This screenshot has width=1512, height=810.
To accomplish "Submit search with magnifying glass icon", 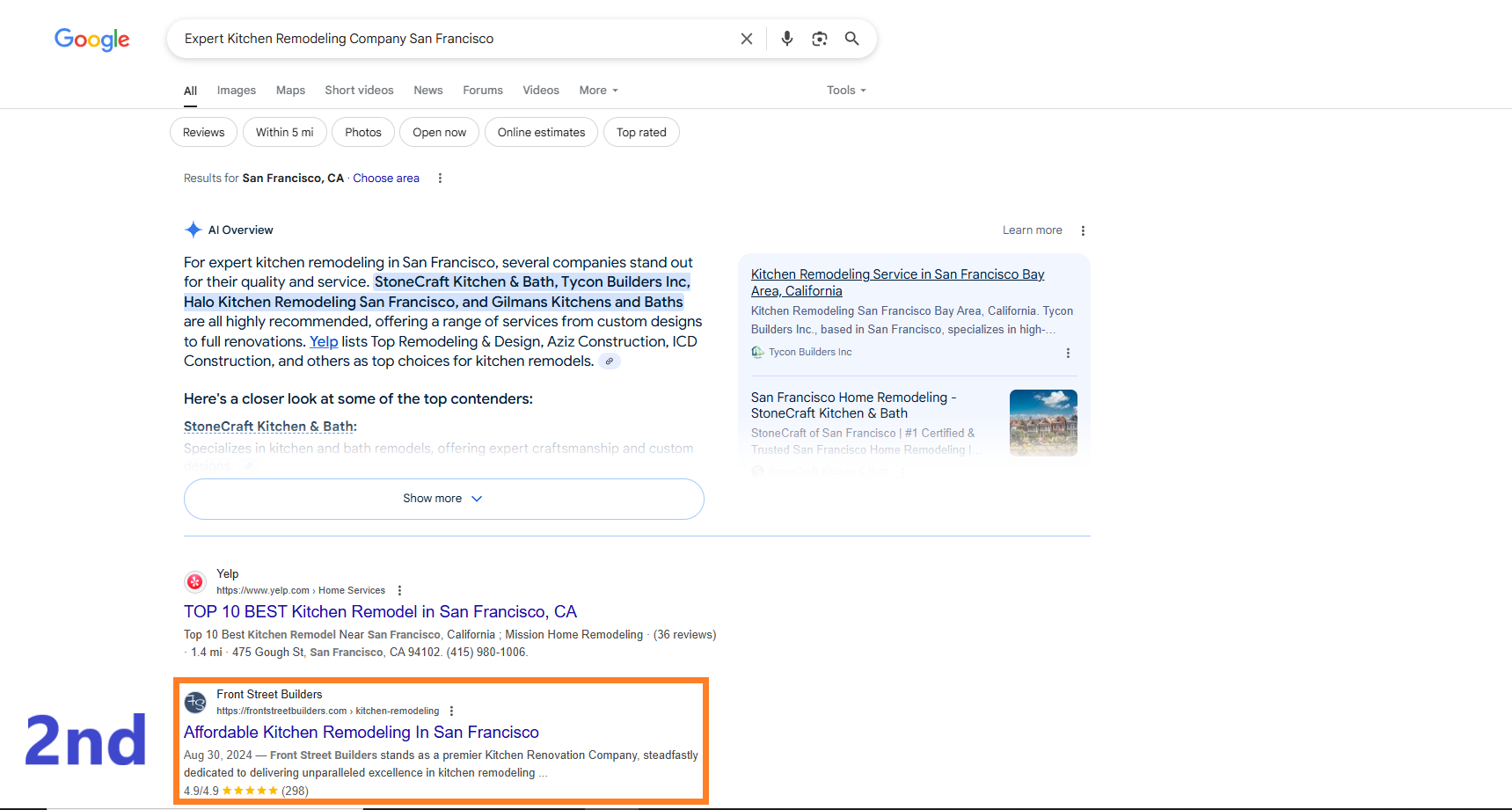I will tap(852, 39).
